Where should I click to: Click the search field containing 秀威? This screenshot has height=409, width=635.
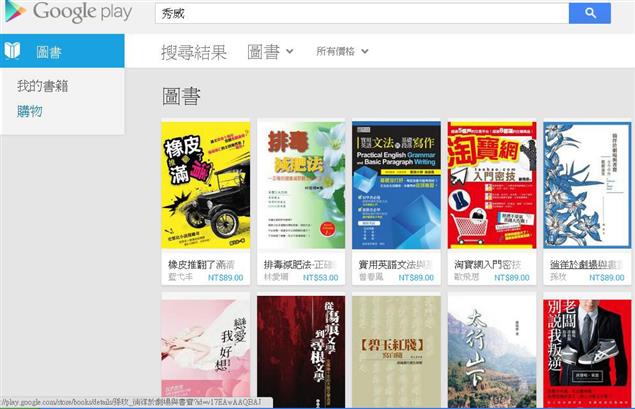point(362,13)
